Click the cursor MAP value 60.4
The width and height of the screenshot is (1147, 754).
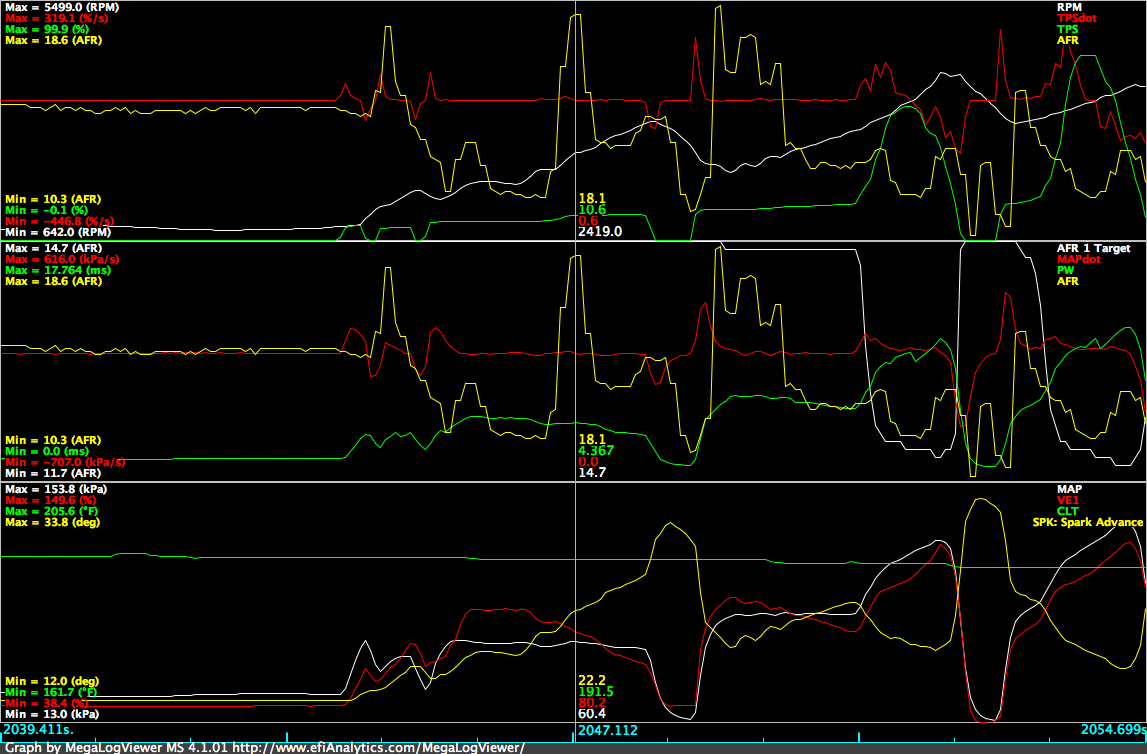(592, 714)
